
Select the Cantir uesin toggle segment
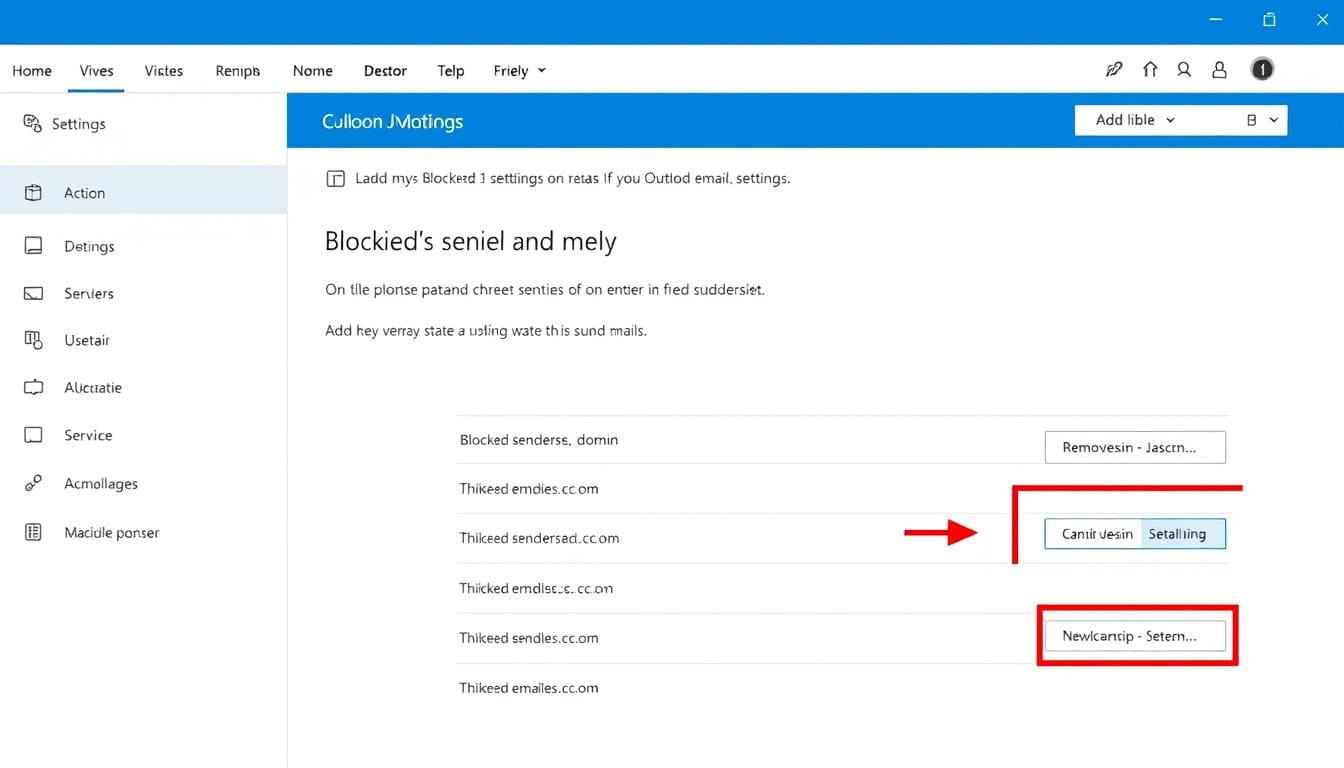(x=1097, y=534)
